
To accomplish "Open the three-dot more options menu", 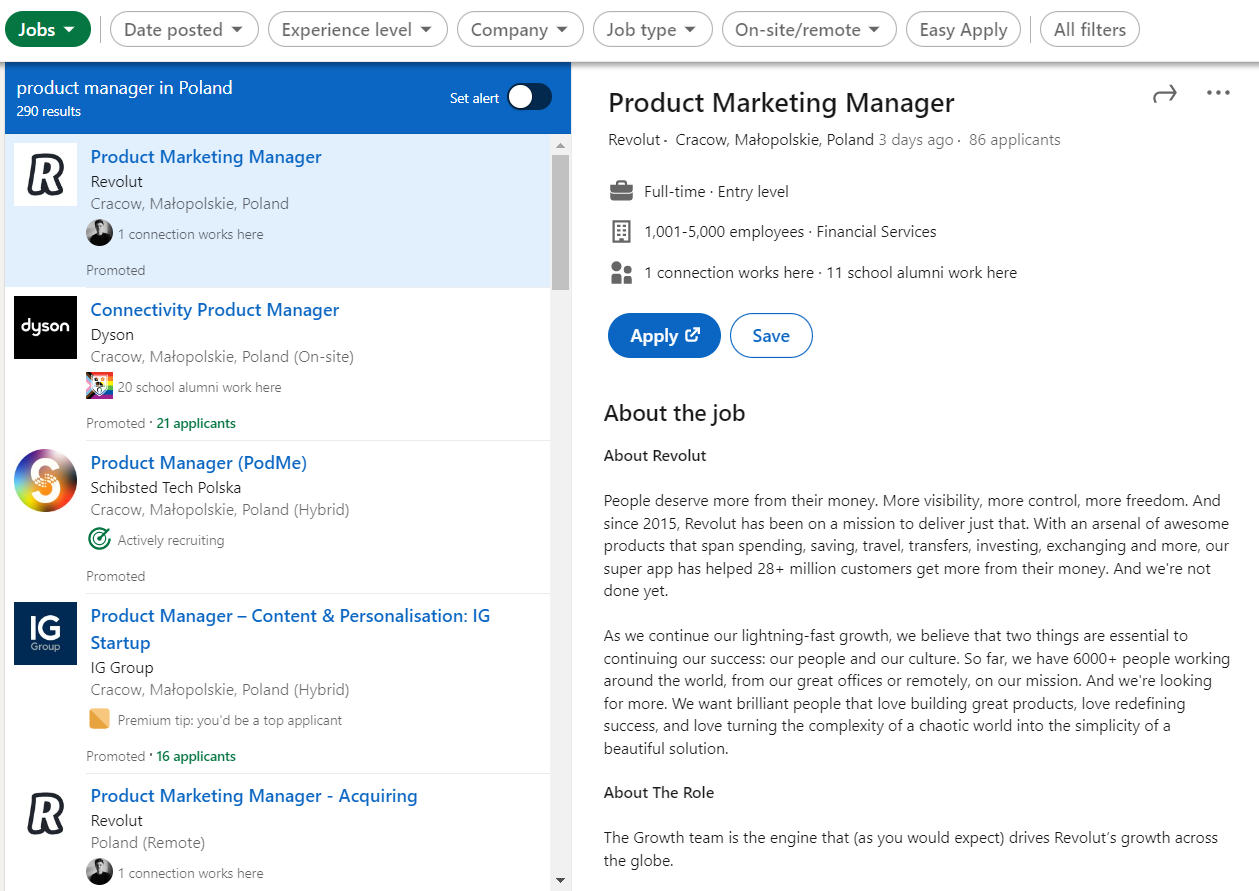I will tap(1218, 93).
